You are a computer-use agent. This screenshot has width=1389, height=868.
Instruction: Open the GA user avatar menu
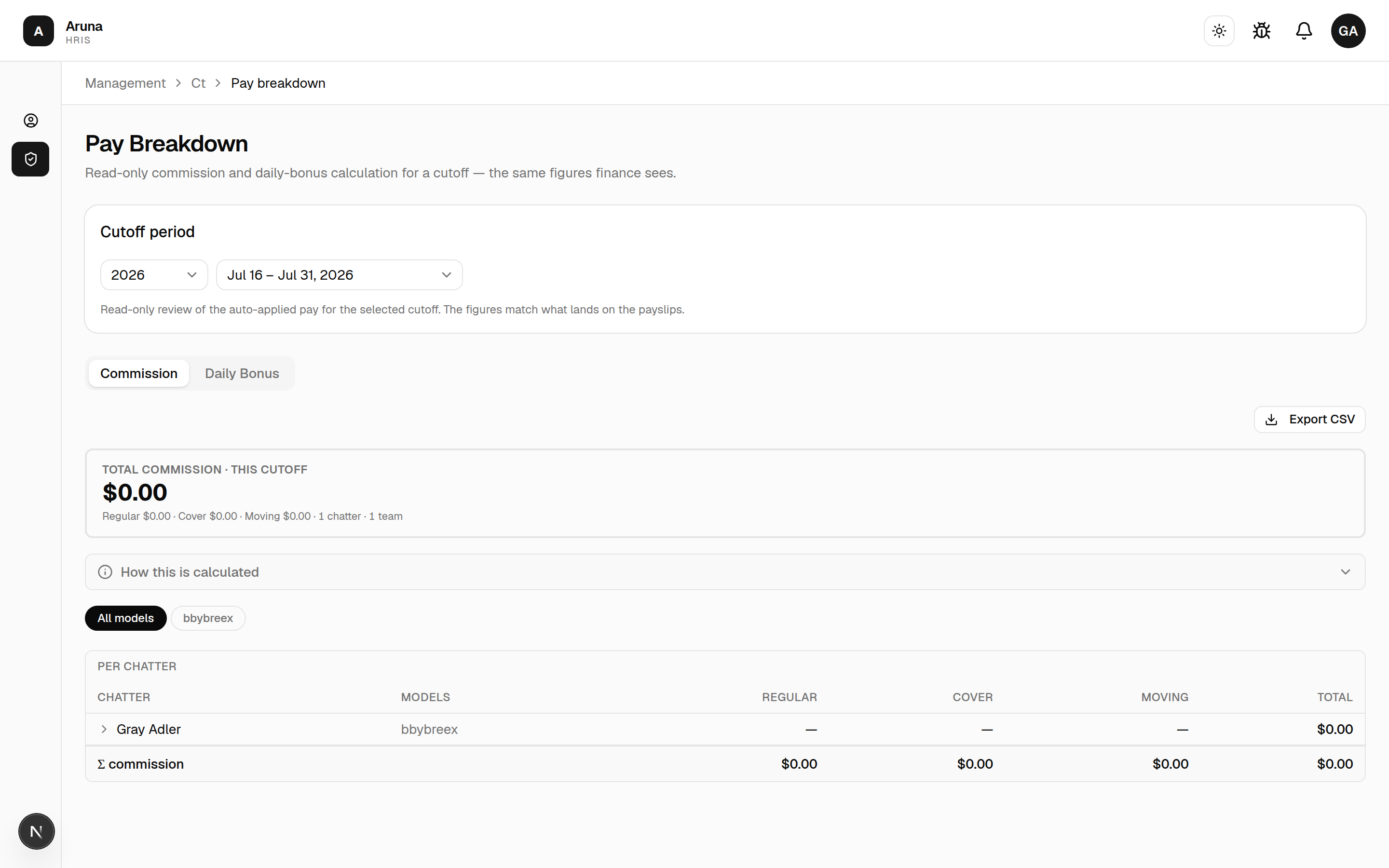pyautogui.click(x=1348, y=31)
